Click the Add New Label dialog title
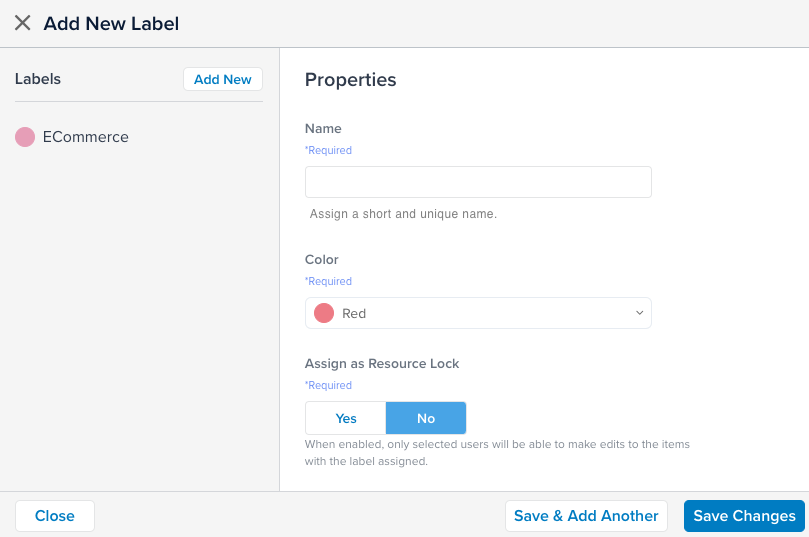Viewport: 809px width, 537px height. point(111,23)
